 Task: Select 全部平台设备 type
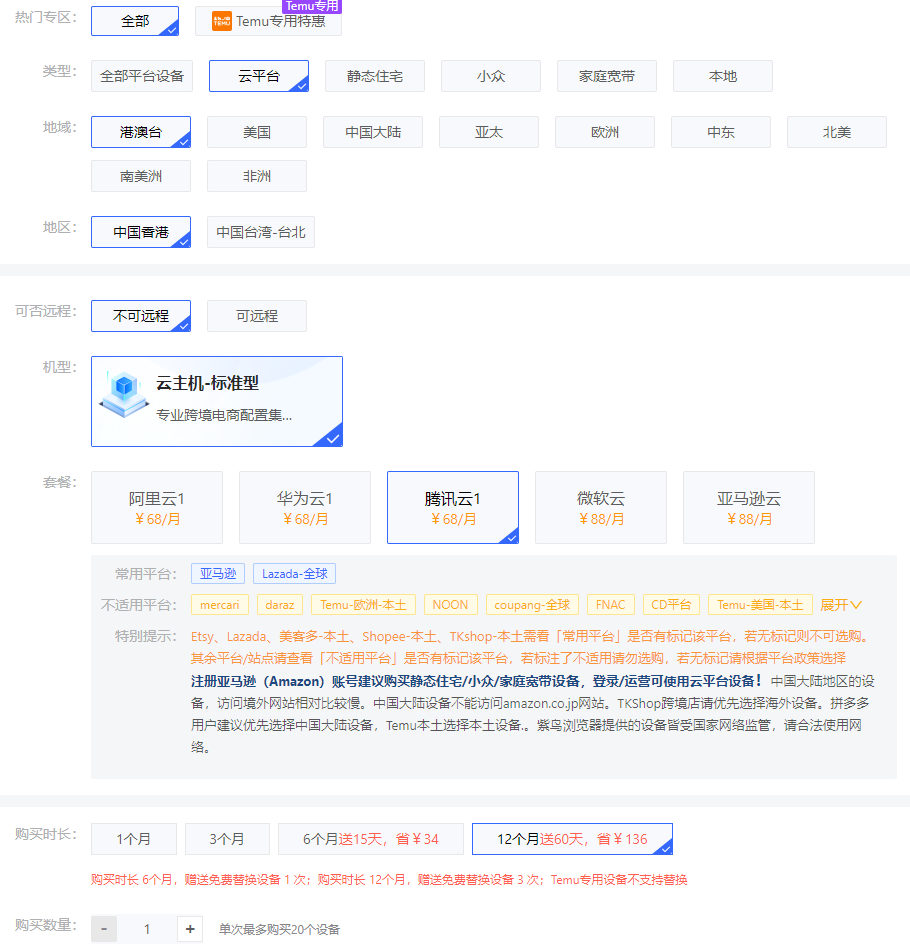142,76
